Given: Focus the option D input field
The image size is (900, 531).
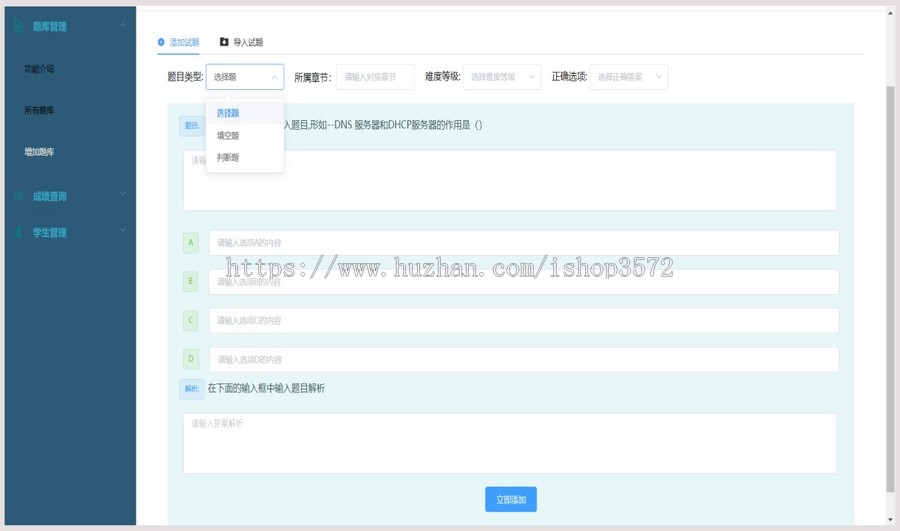Looking at the screenshot, I should pos(523,359).
